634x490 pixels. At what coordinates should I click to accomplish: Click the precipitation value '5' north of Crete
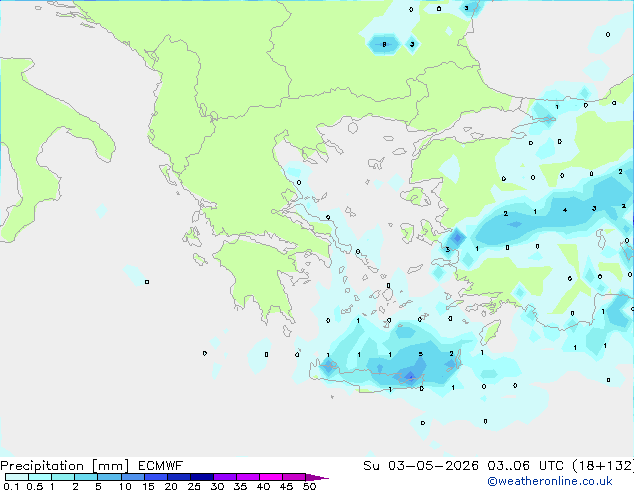[421, 354]
